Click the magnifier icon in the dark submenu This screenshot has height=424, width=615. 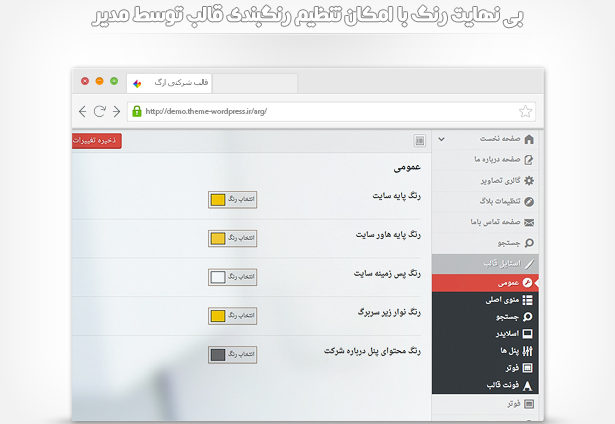coord(528,316)
